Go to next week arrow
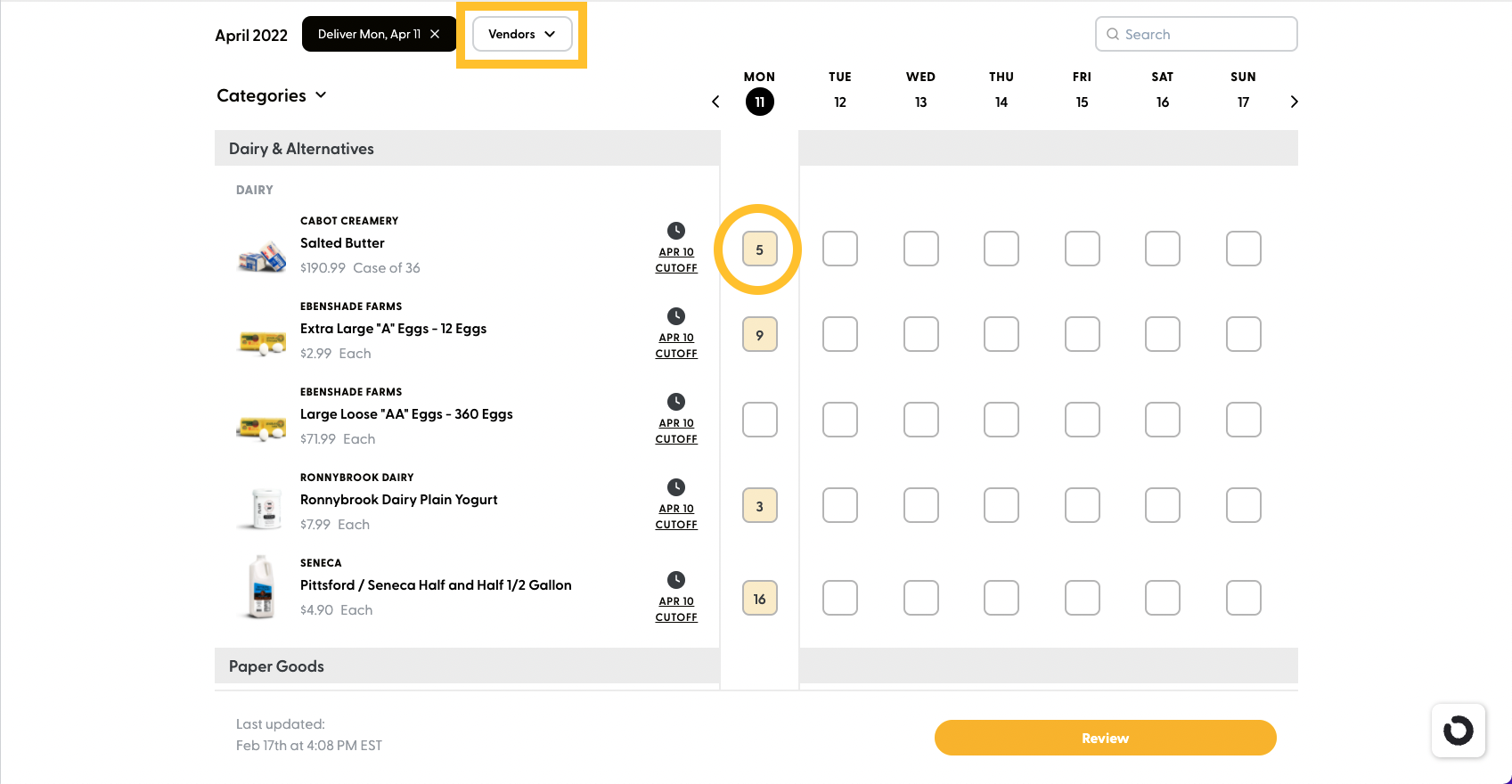1512x784 pixels. (1294, 102)
